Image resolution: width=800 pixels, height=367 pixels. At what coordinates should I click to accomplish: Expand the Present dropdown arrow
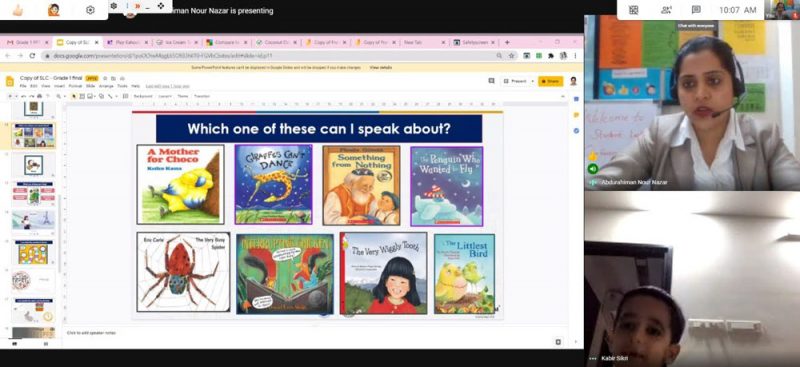click(x=532, y=81)
